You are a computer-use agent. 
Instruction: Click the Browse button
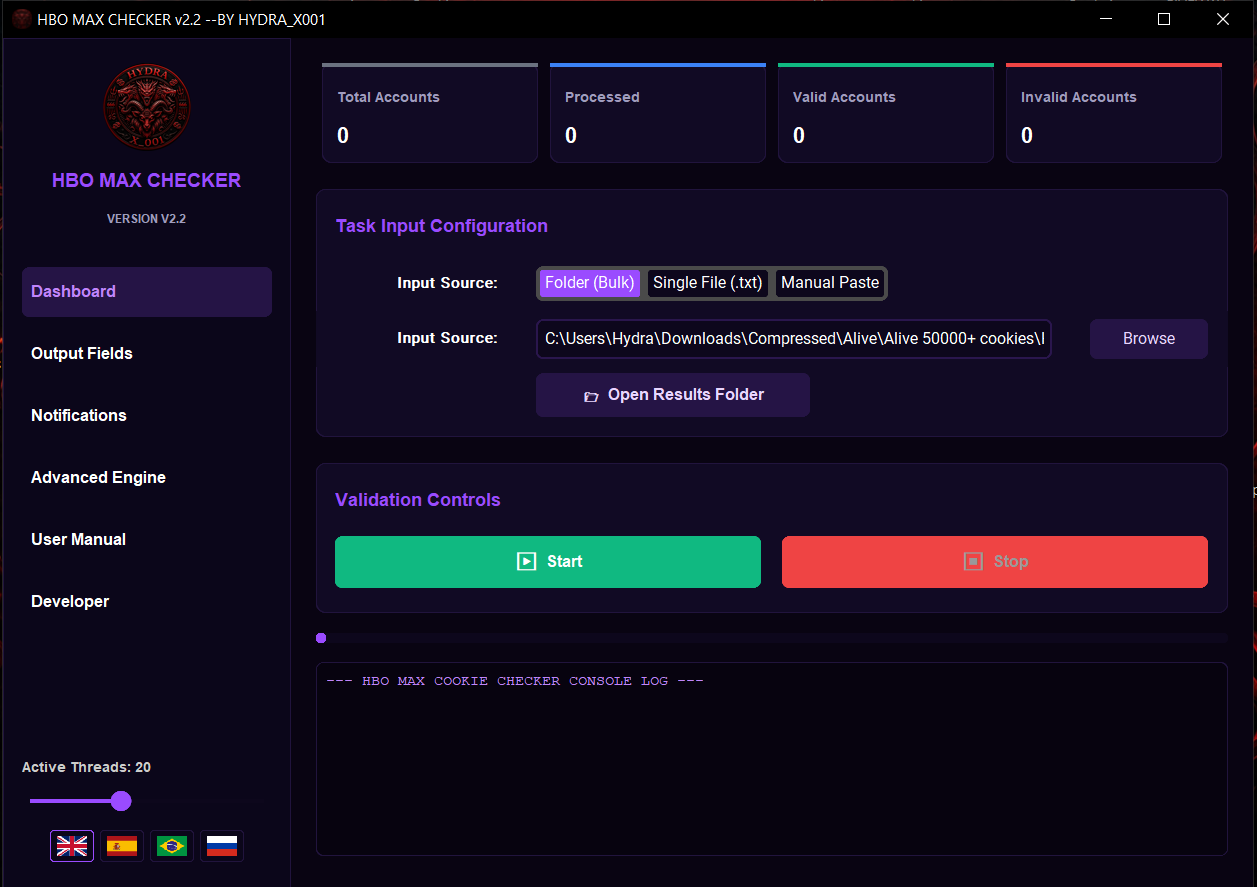(x=1149, y=339)
